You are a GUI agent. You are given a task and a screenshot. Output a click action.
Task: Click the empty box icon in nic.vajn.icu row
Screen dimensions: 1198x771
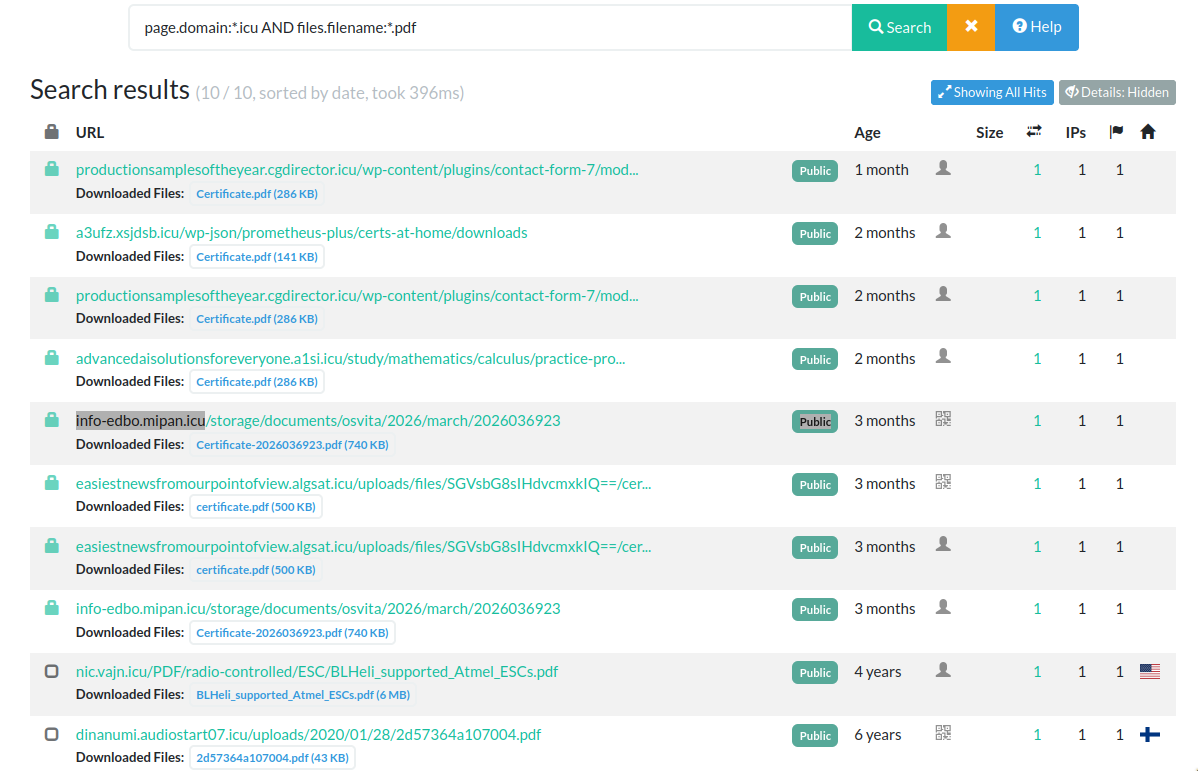51,671
